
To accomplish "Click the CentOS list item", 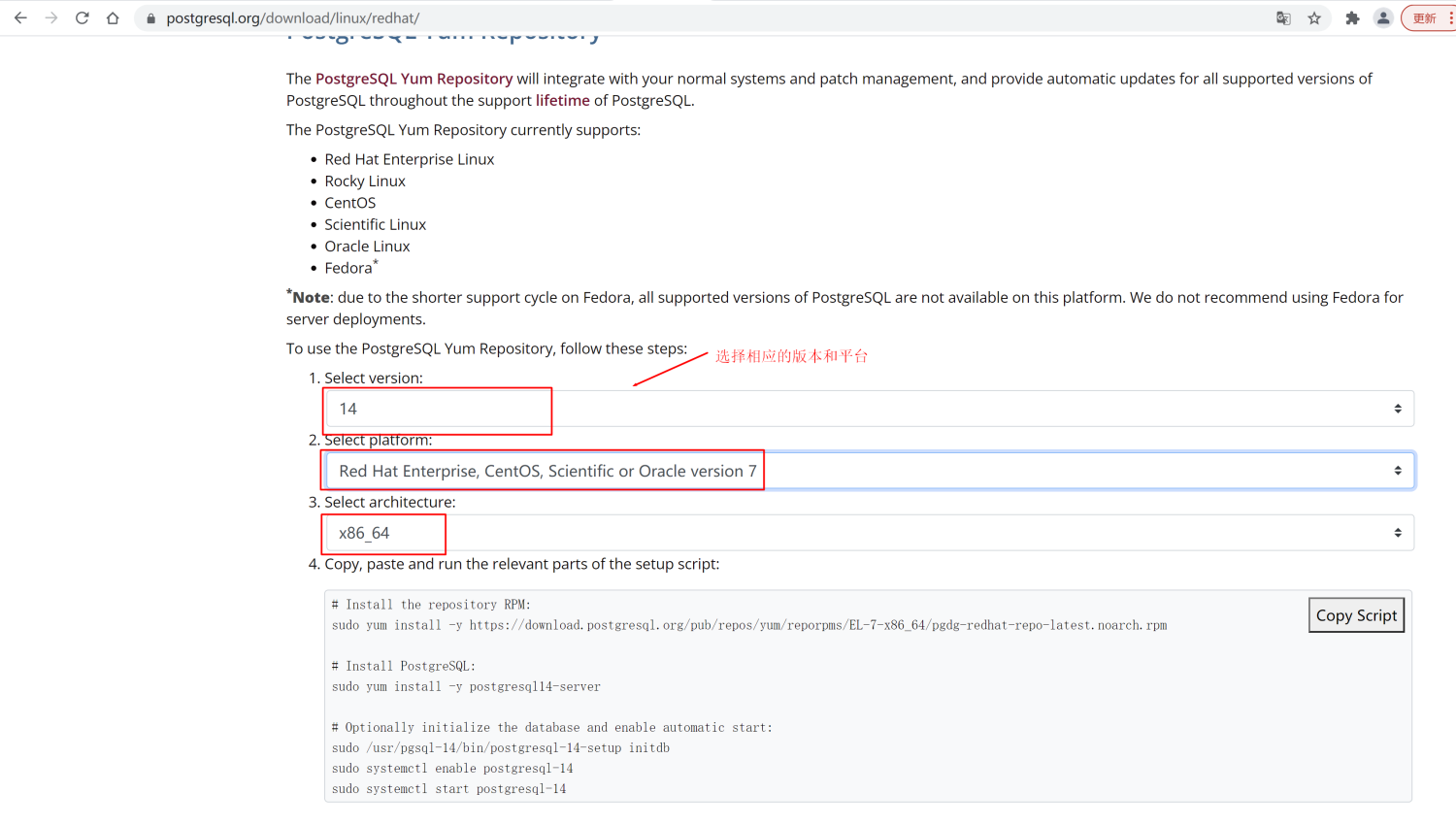I will pos(350,203).
